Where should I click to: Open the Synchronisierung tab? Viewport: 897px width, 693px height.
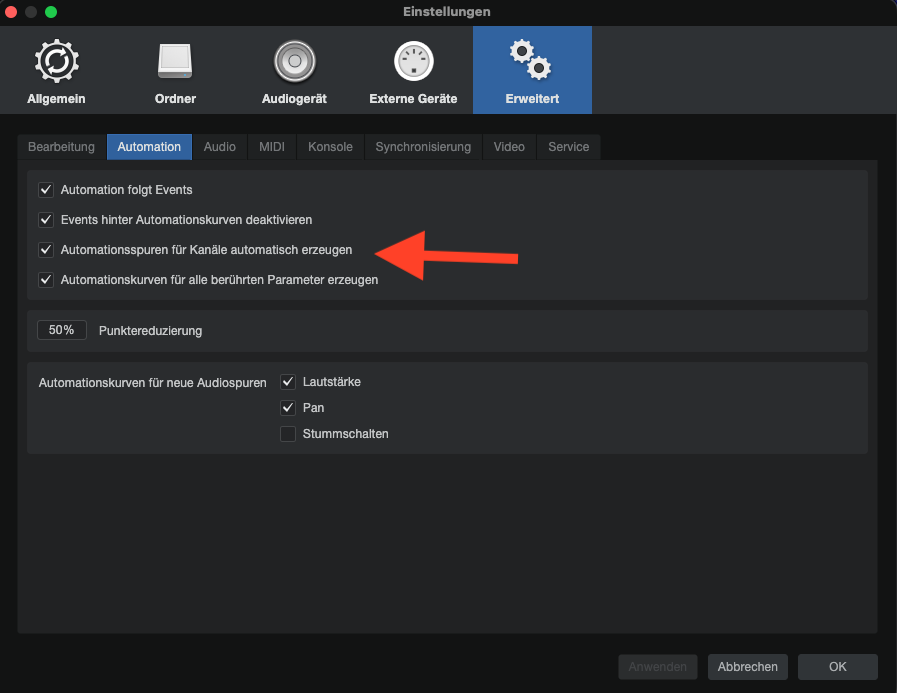423,147
